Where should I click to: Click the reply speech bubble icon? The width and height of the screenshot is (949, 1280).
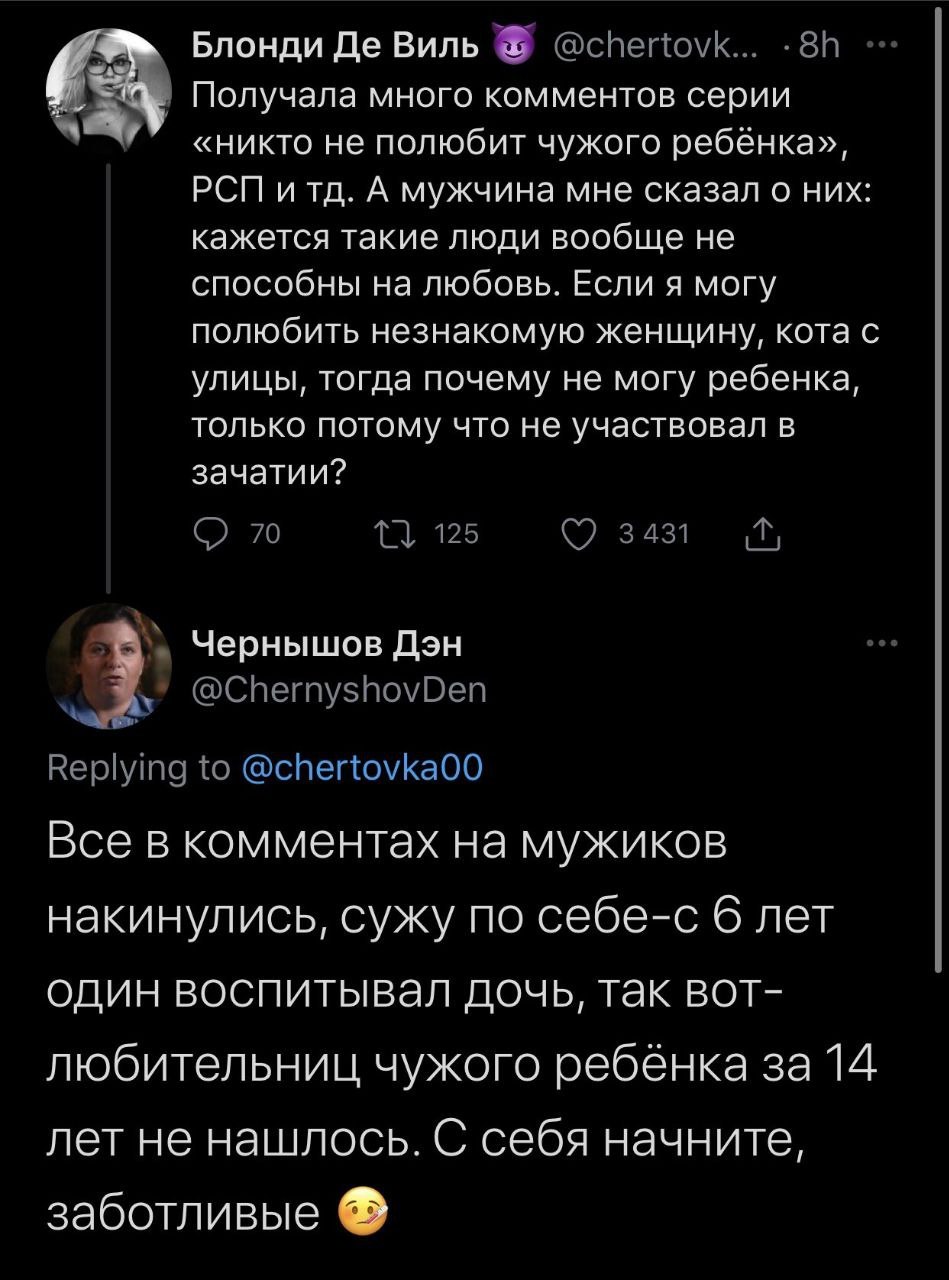208,537
